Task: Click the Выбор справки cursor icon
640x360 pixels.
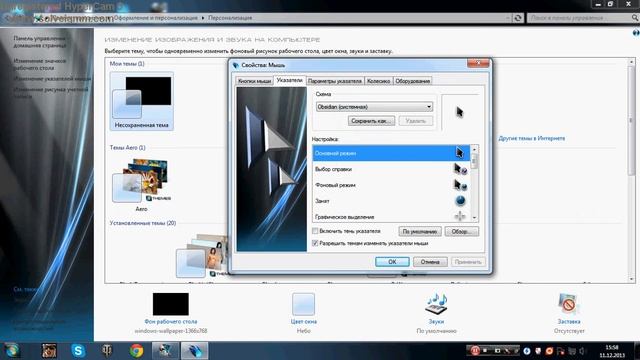Action: pyautogui.click(x=460, y=169)
